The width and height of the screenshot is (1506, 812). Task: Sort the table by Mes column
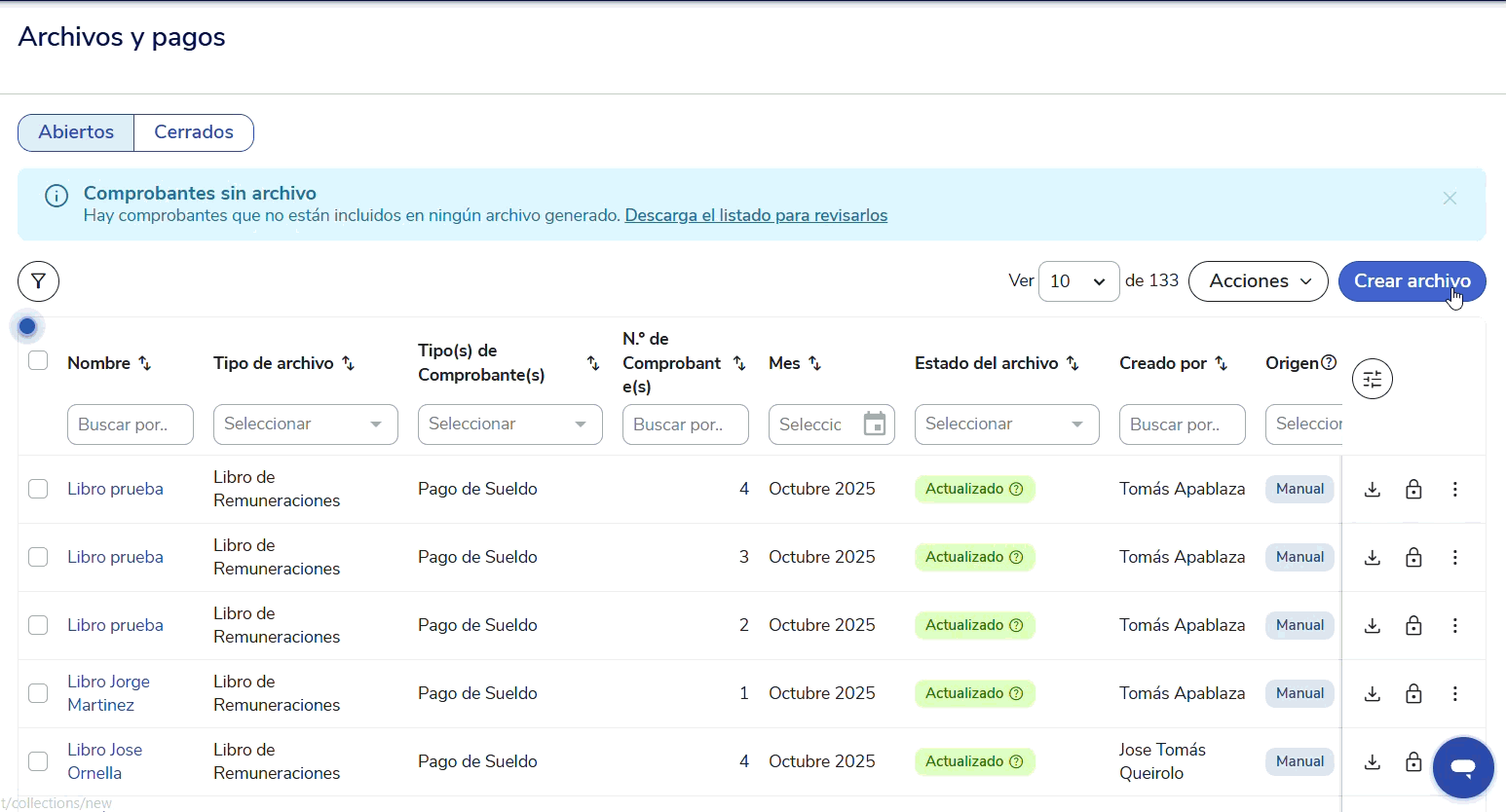[815, 363]
